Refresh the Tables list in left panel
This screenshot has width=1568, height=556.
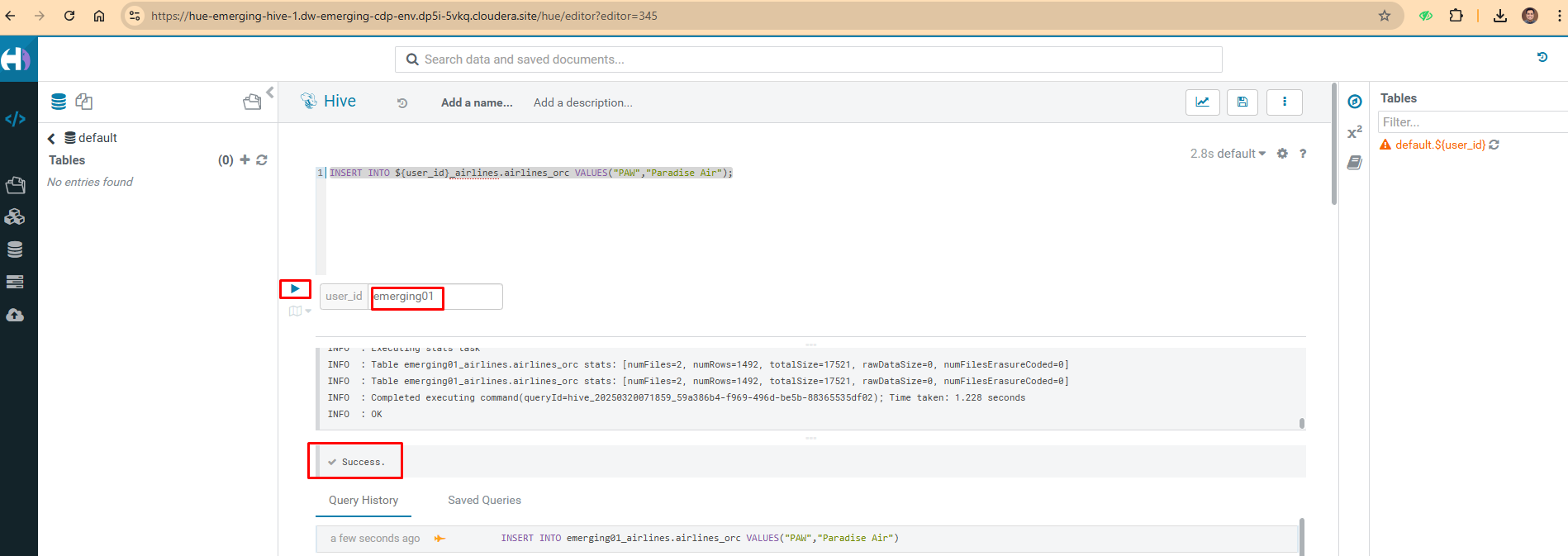[x=262, y=159]
